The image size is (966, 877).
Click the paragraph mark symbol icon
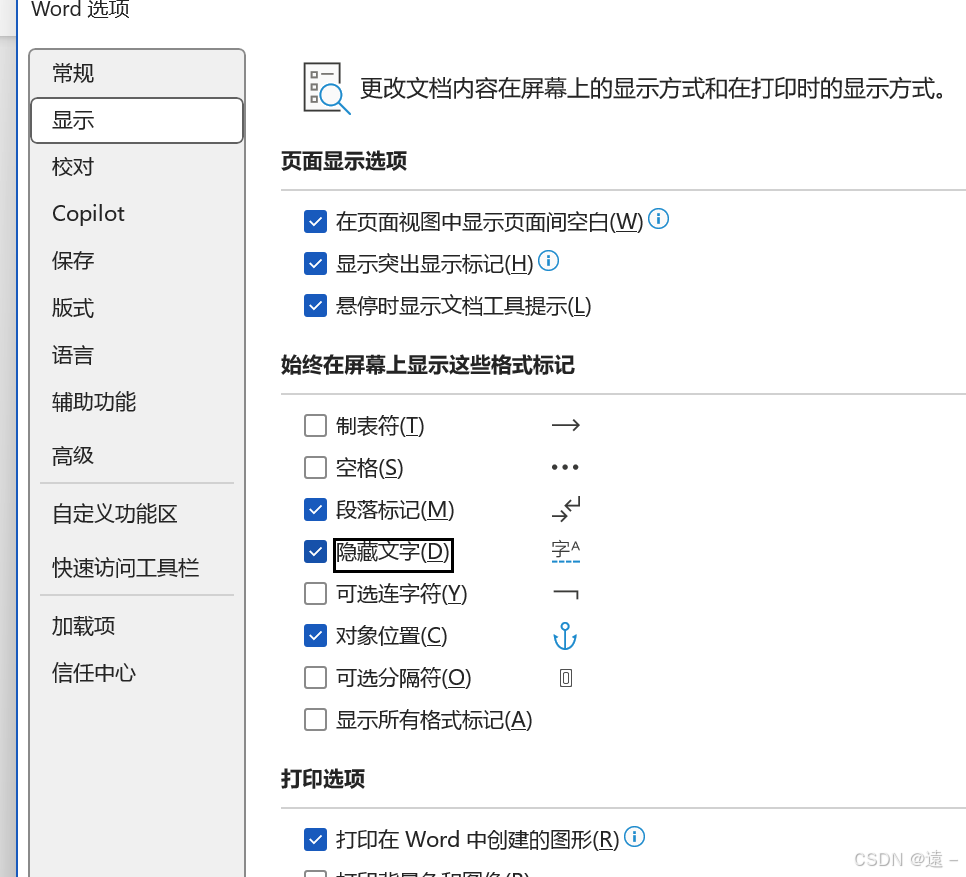pyautogui.click(x=565, y=509)
